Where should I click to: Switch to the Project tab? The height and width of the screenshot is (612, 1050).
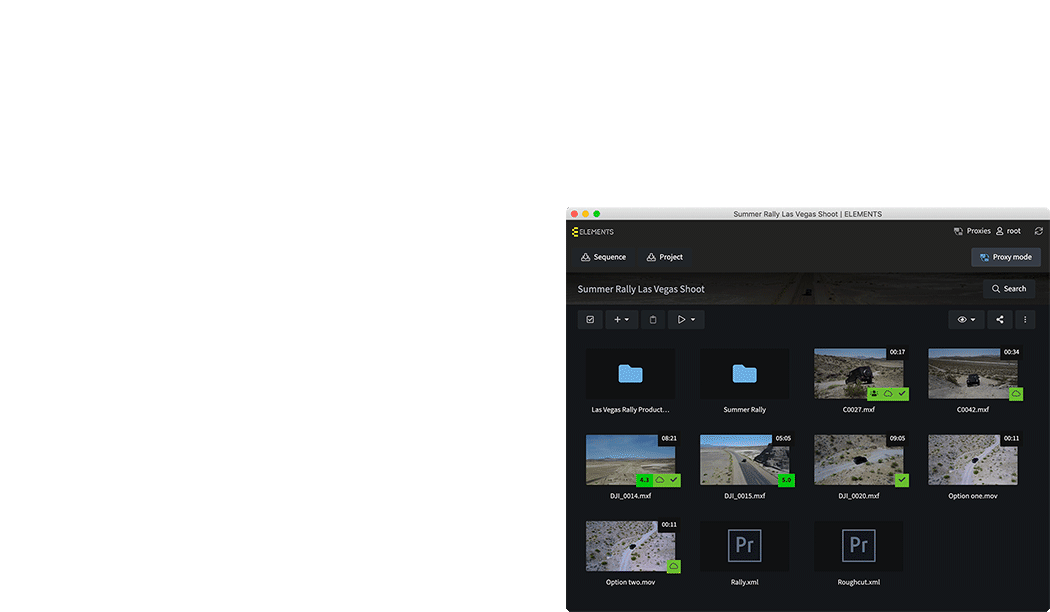pyautogui.click(x=664, y=257)
